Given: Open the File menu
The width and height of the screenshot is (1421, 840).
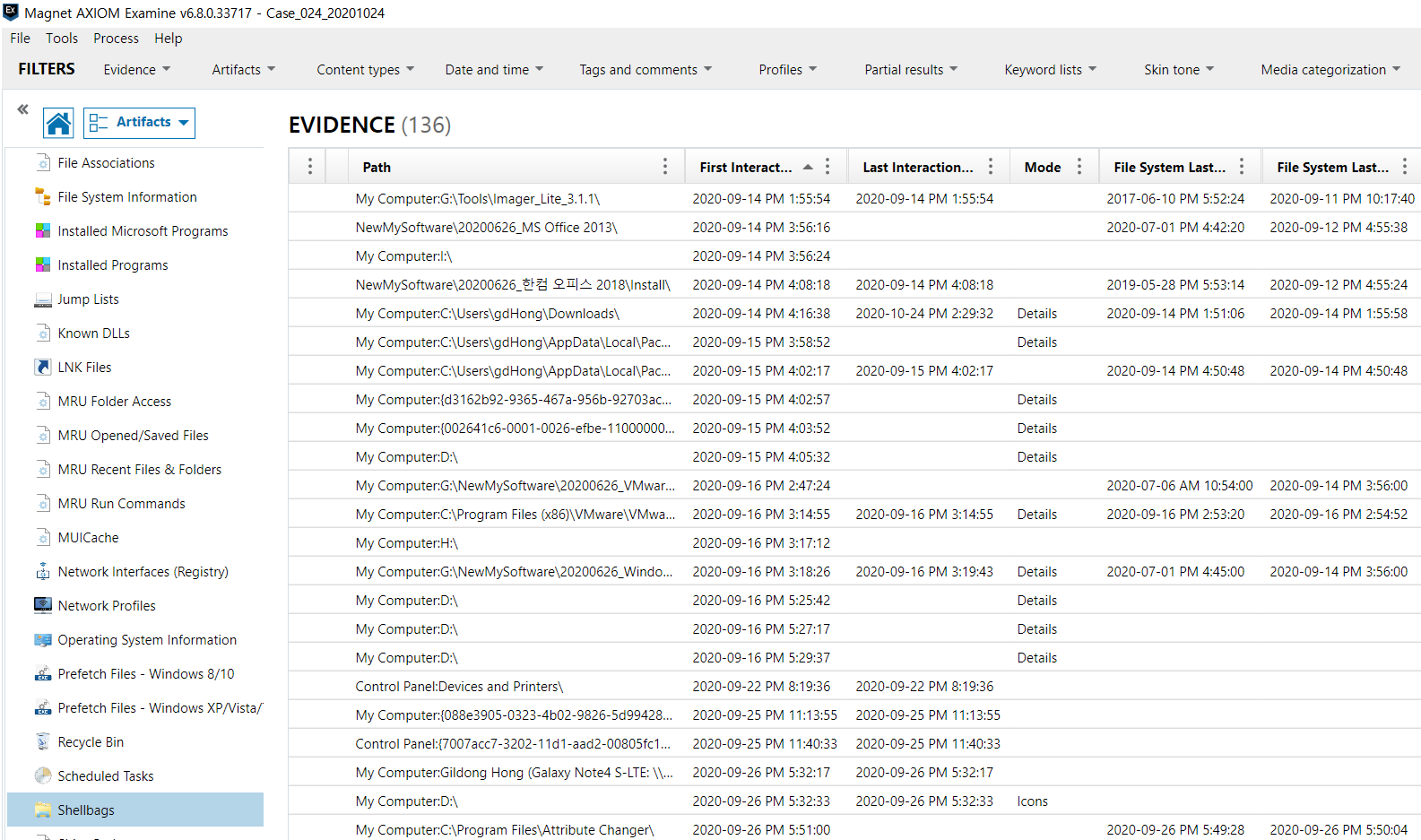Looking at the screenshot, I should [x=20, y=39].
